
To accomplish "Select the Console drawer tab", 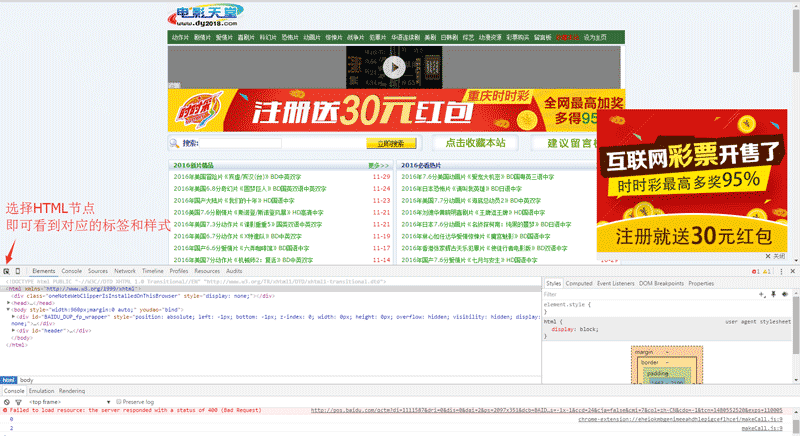I will click(x=14, y=391).
